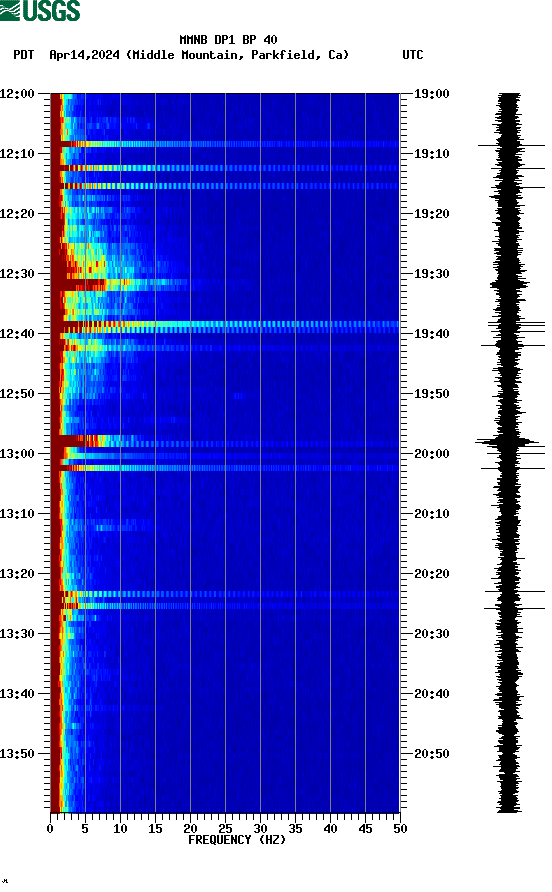Click the 19:30 UTC time label
The image size is (552, 892).
pos(431,274)
